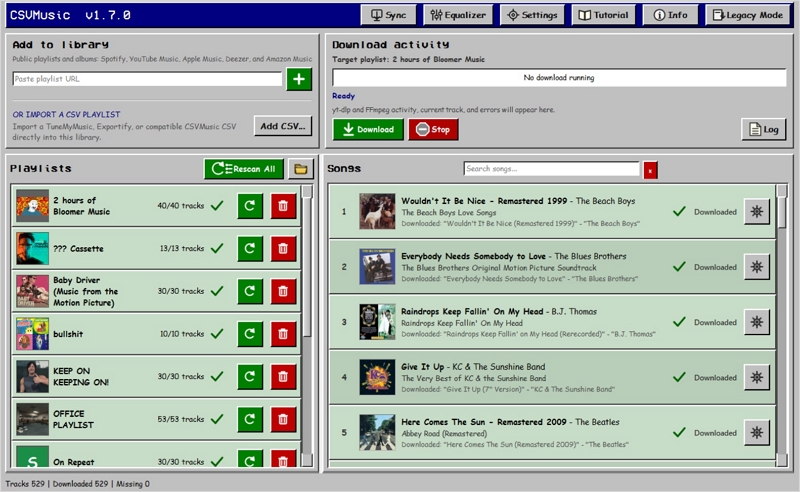Delete the 2 hours of Bloomer Music playlist
The width and height of the screenshot is (800, 492).
coord(283,206)
